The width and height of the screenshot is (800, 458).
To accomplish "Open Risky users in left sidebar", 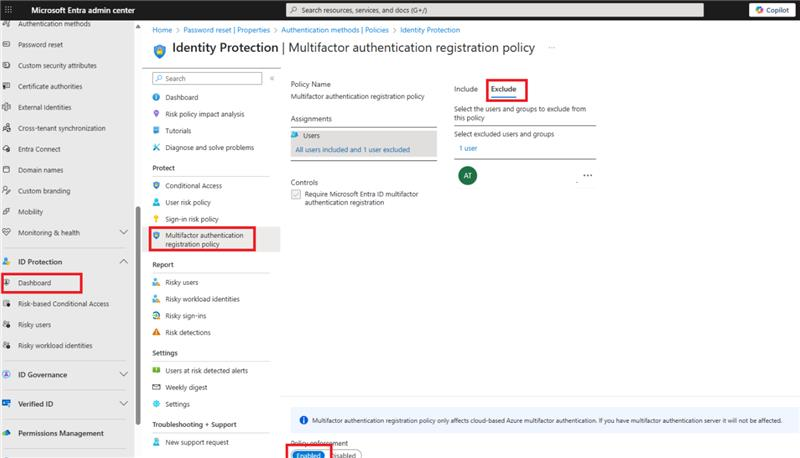I will click(34, 325).
